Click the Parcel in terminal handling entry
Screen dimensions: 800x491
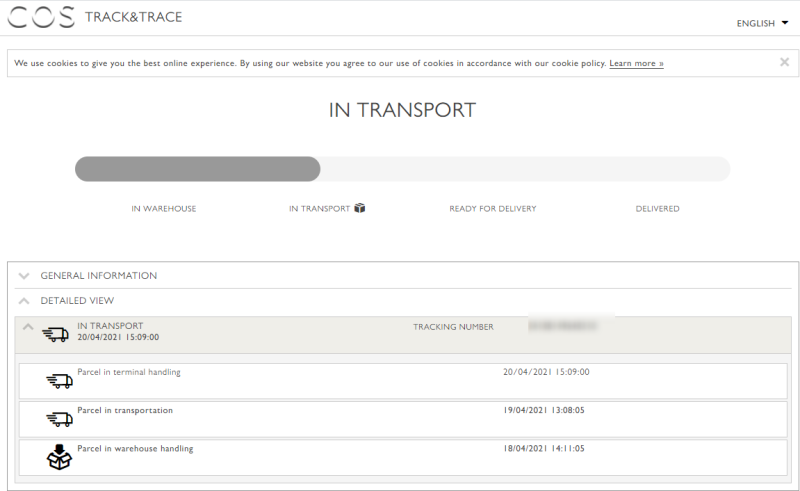(129, 372)
